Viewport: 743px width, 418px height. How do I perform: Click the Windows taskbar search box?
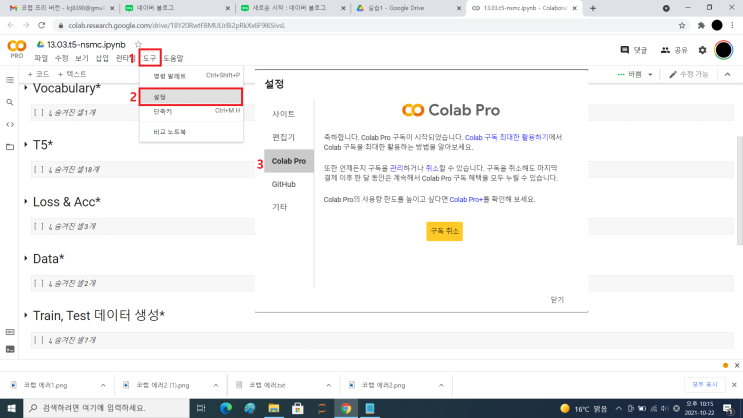(106, 408)
